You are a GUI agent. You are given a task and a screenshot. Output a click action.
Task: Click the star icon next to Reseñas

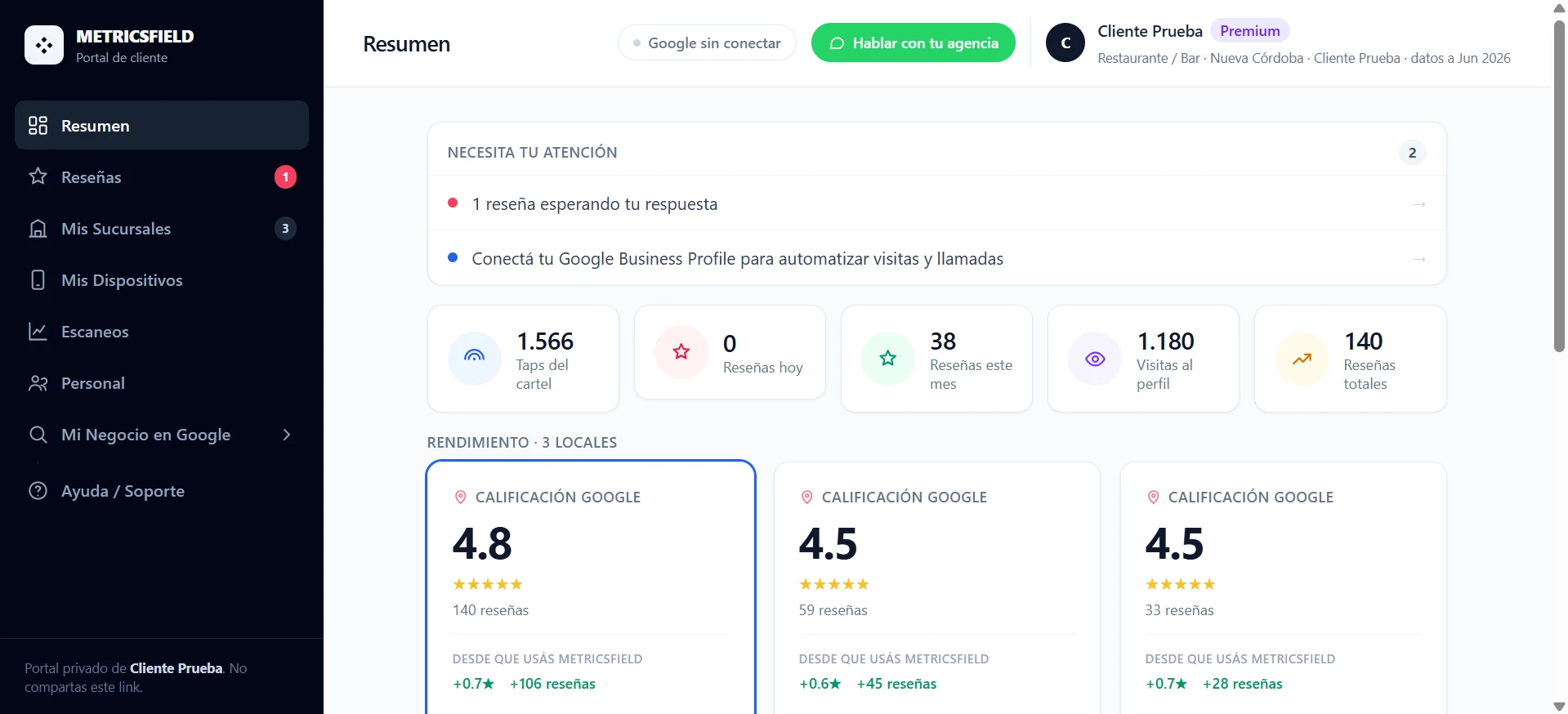38,176
